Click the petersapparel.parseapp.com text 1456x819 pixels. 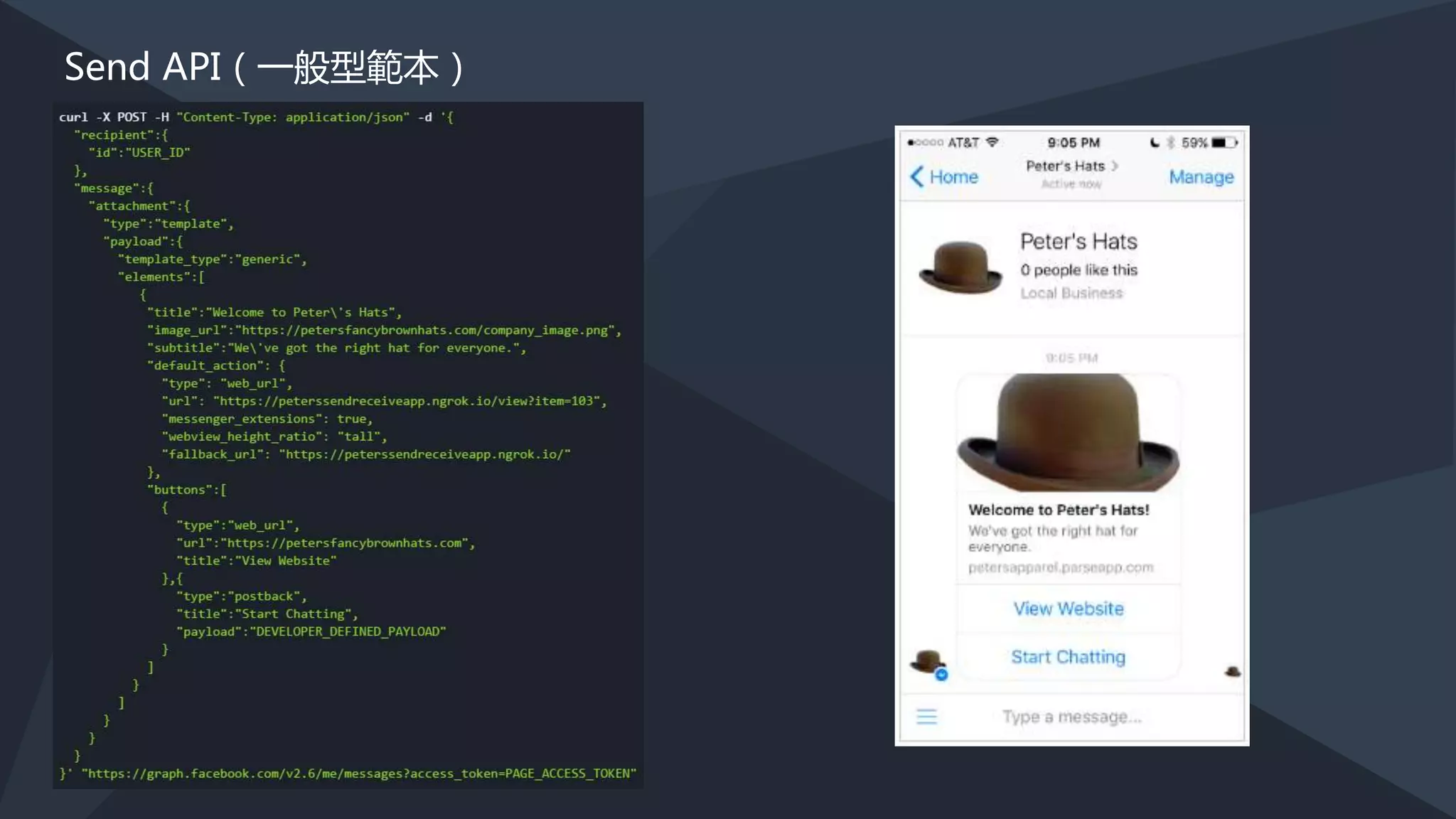[x=1061, y=567]
